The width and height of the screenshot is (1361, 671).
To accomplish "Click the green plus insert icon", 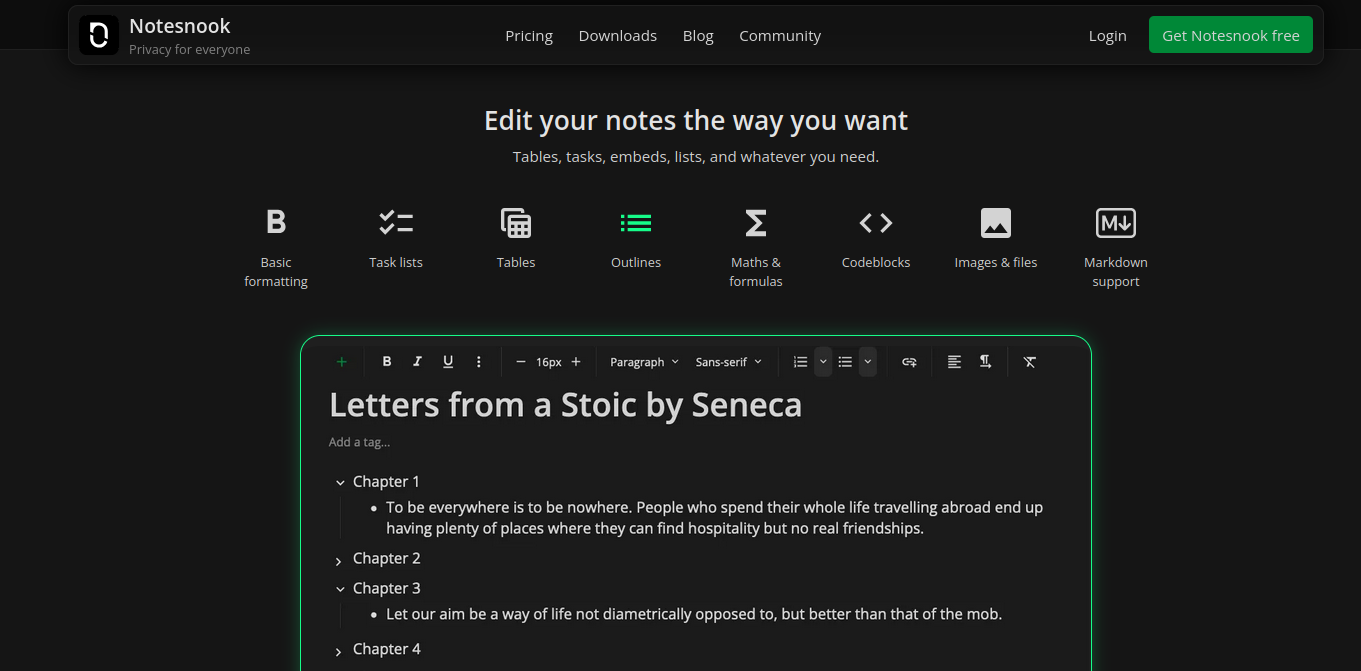I will click(342, 362).
